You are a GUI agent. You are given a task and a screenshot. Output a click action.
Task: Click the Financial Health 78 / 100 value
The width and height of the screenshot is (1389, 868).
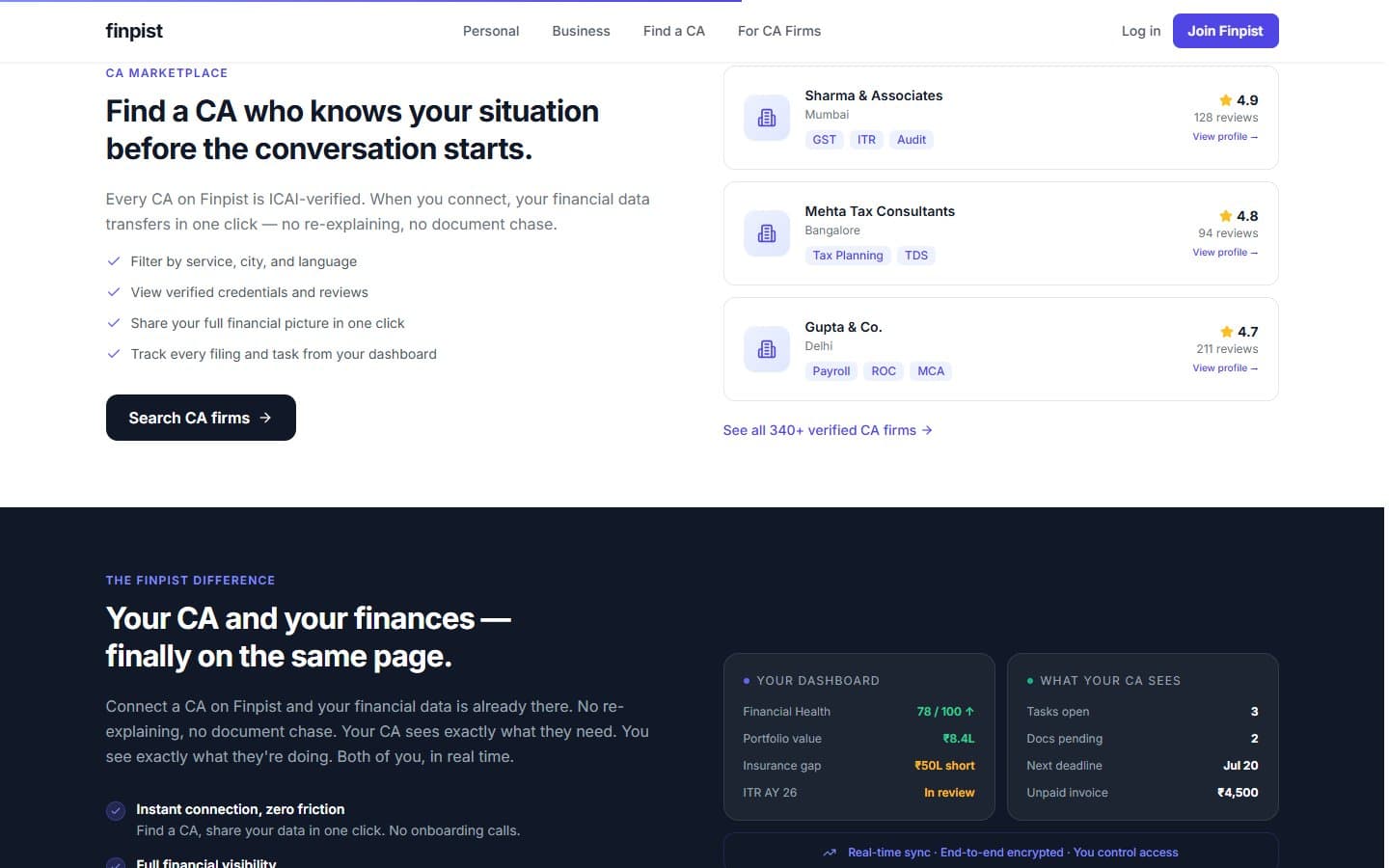click(945, 712)
